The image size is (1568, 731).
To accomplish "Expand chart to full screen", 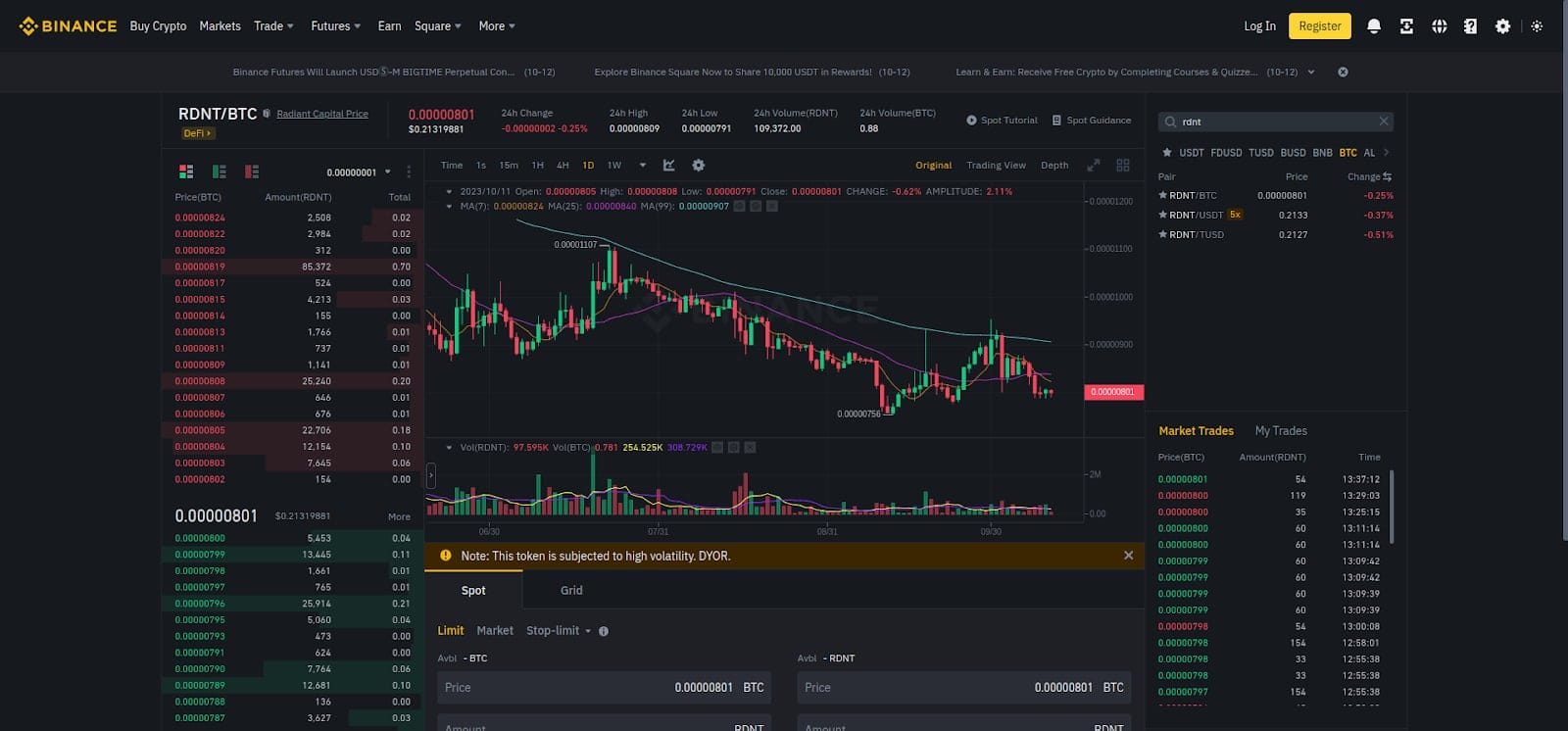I will 1094,165.
